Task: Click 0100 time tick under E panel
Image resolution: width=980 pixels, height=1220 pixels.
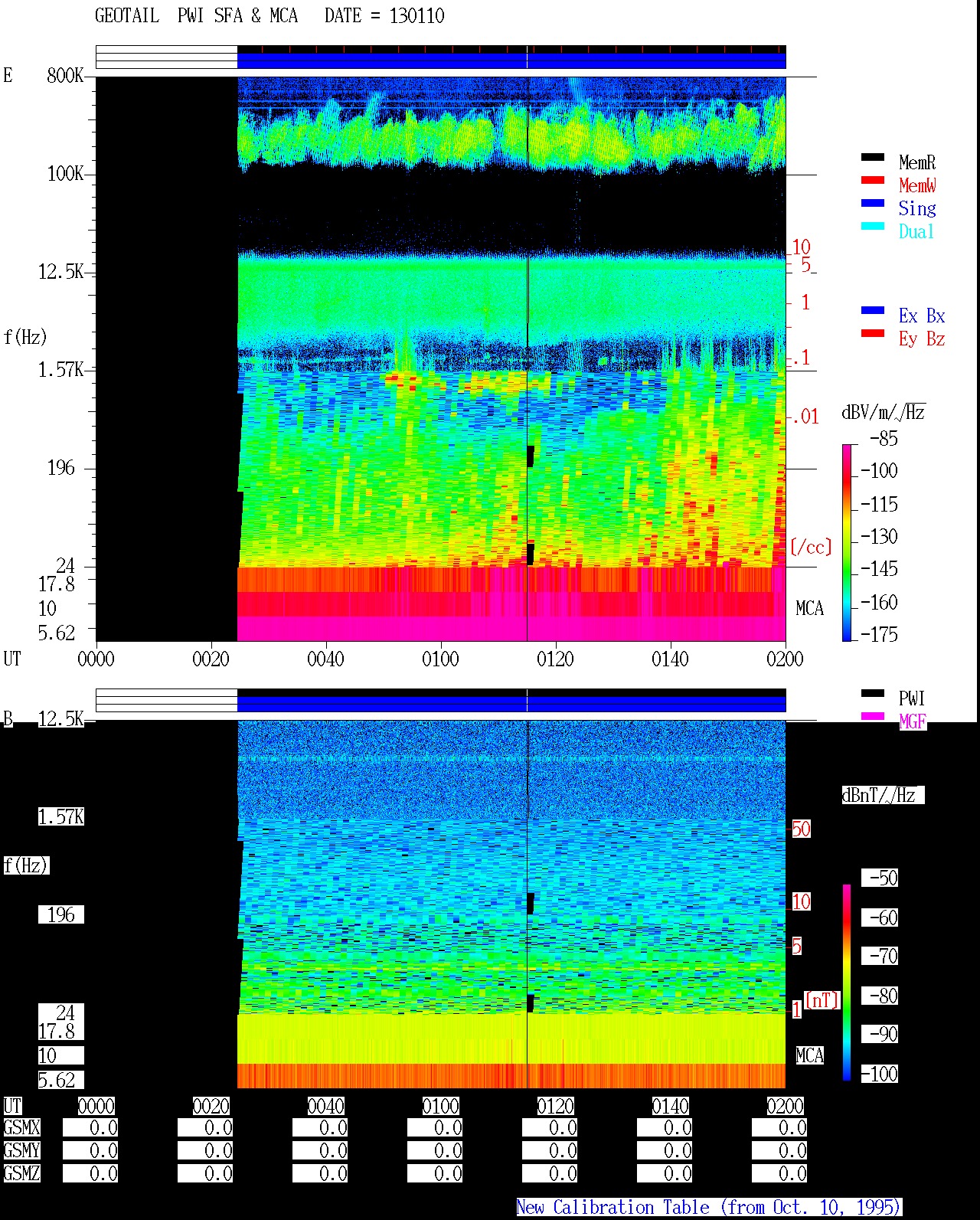Action: point(440,659)
